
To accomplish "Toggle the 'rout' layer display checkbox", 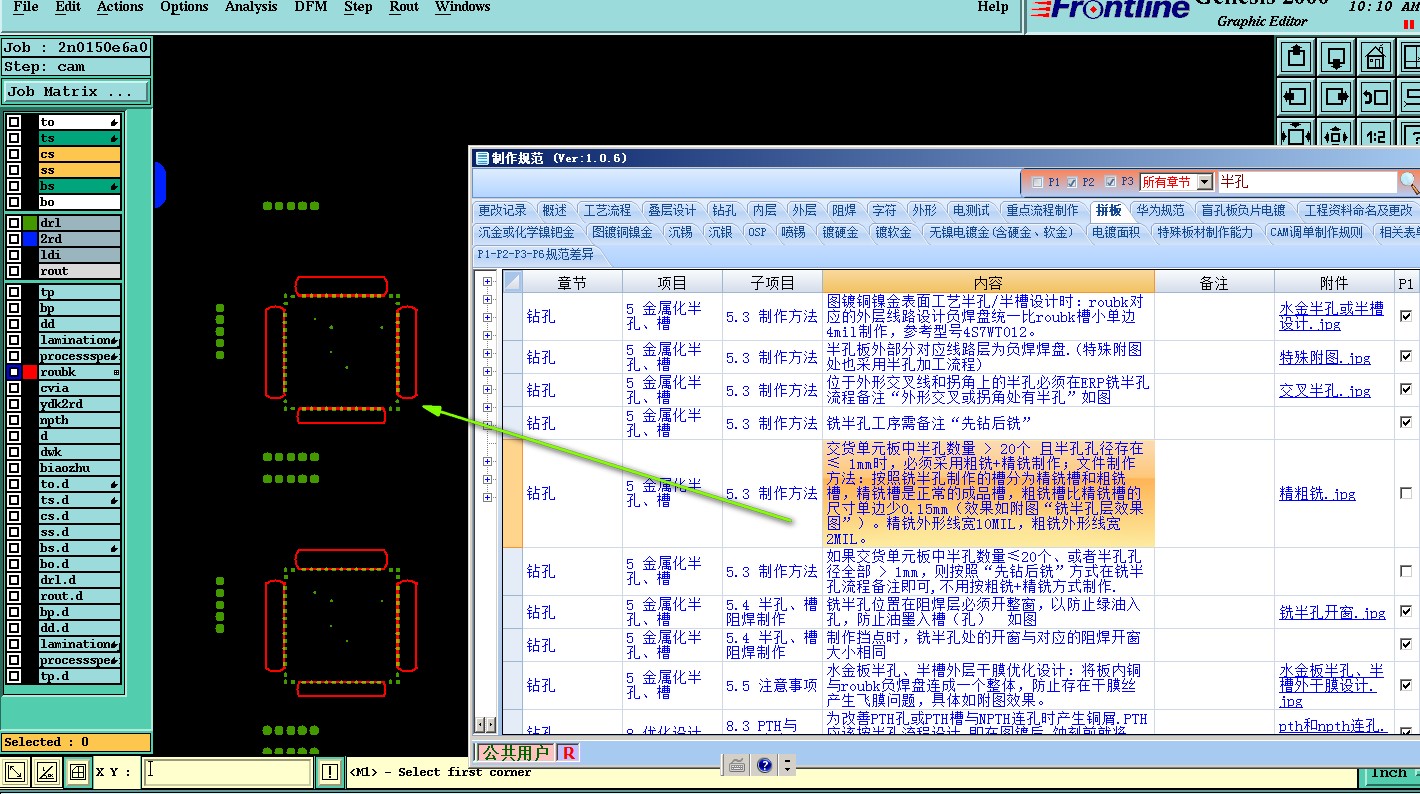I will pyautogui.click(x=14, y=271).
